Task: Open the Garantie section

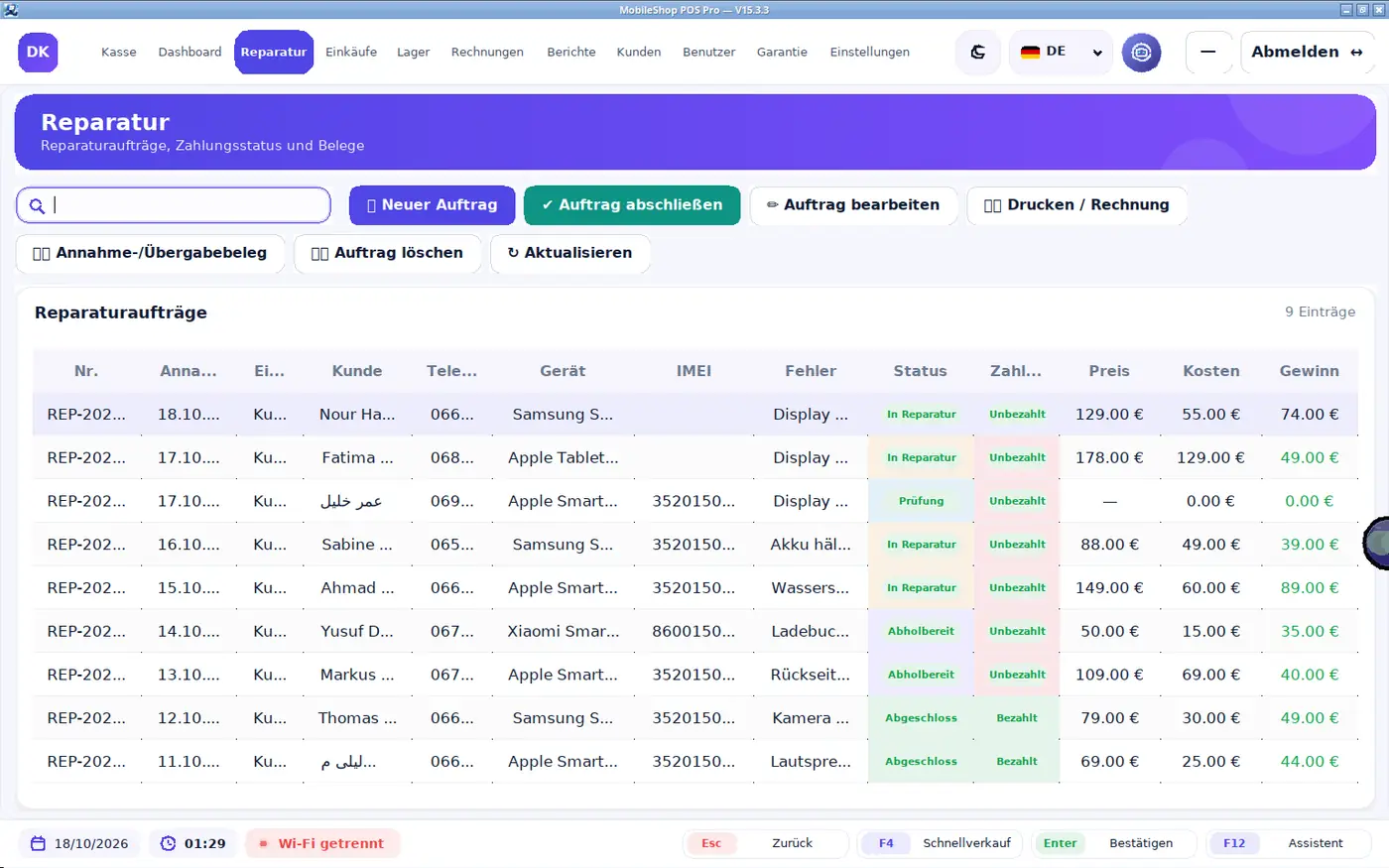Action: [782, 52]
